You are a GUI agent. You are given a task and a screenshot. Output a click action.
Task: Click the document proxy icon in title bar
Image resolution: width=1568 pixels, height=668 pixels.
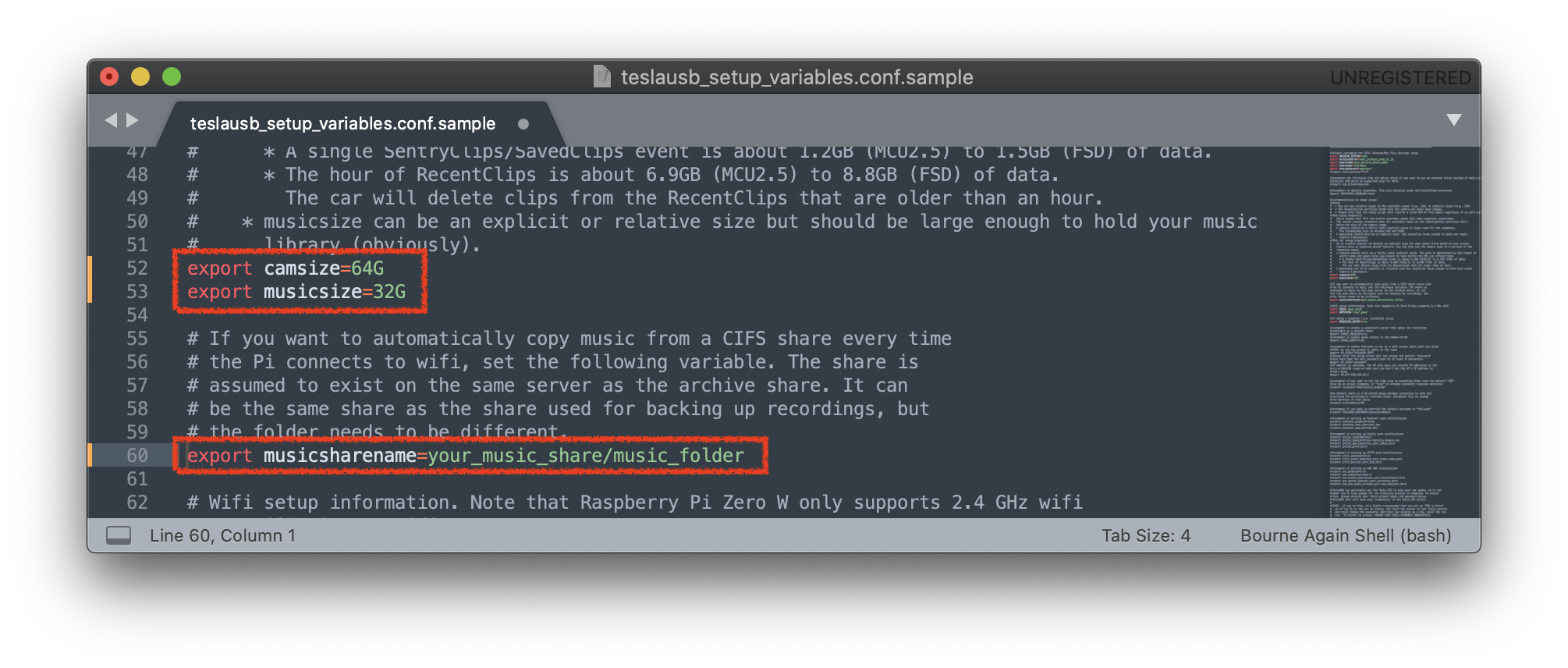pyautogui.click(x=602, y=76)
